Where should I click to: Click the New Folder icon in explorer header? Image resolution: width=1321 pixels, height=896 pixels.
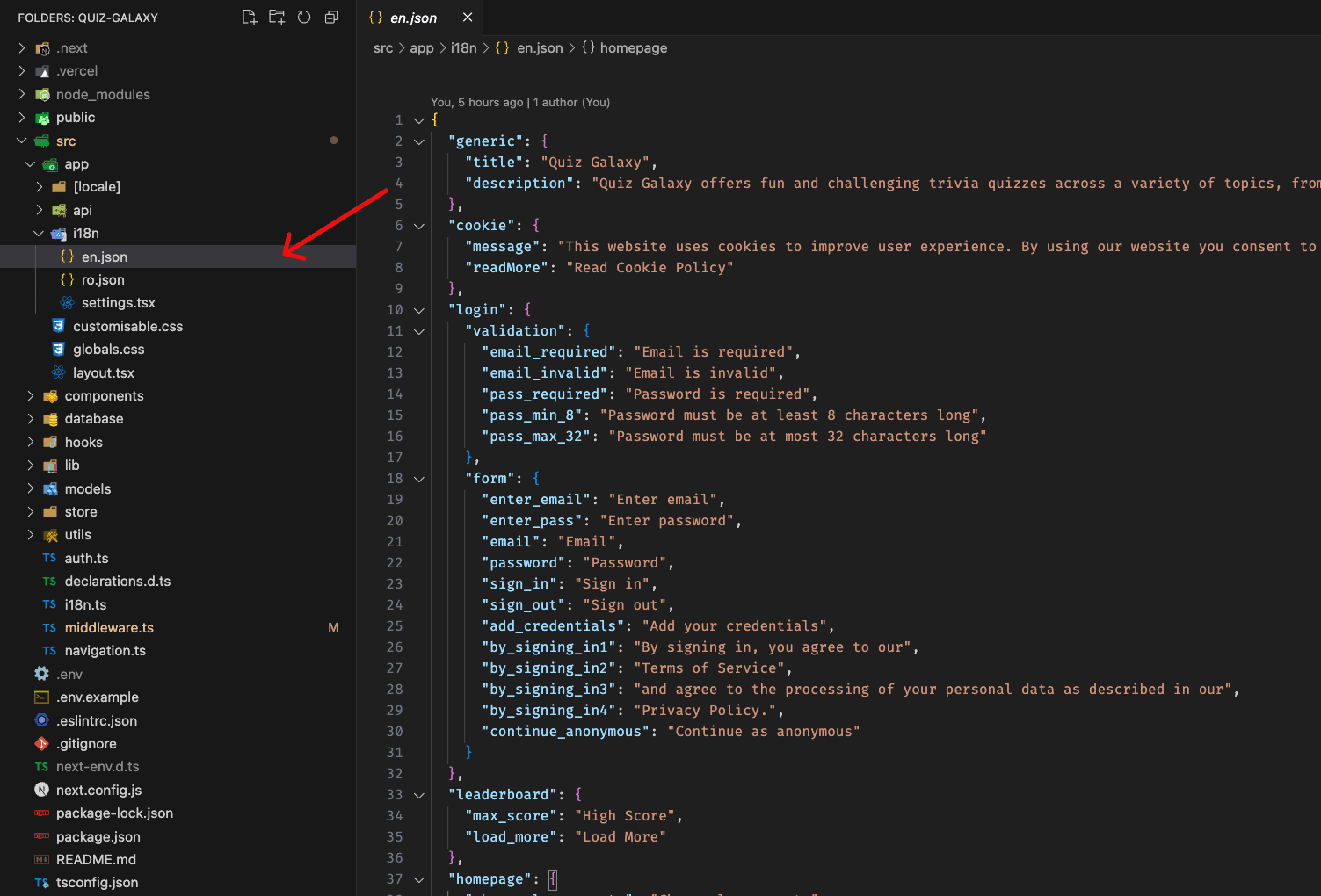(277, 17)
